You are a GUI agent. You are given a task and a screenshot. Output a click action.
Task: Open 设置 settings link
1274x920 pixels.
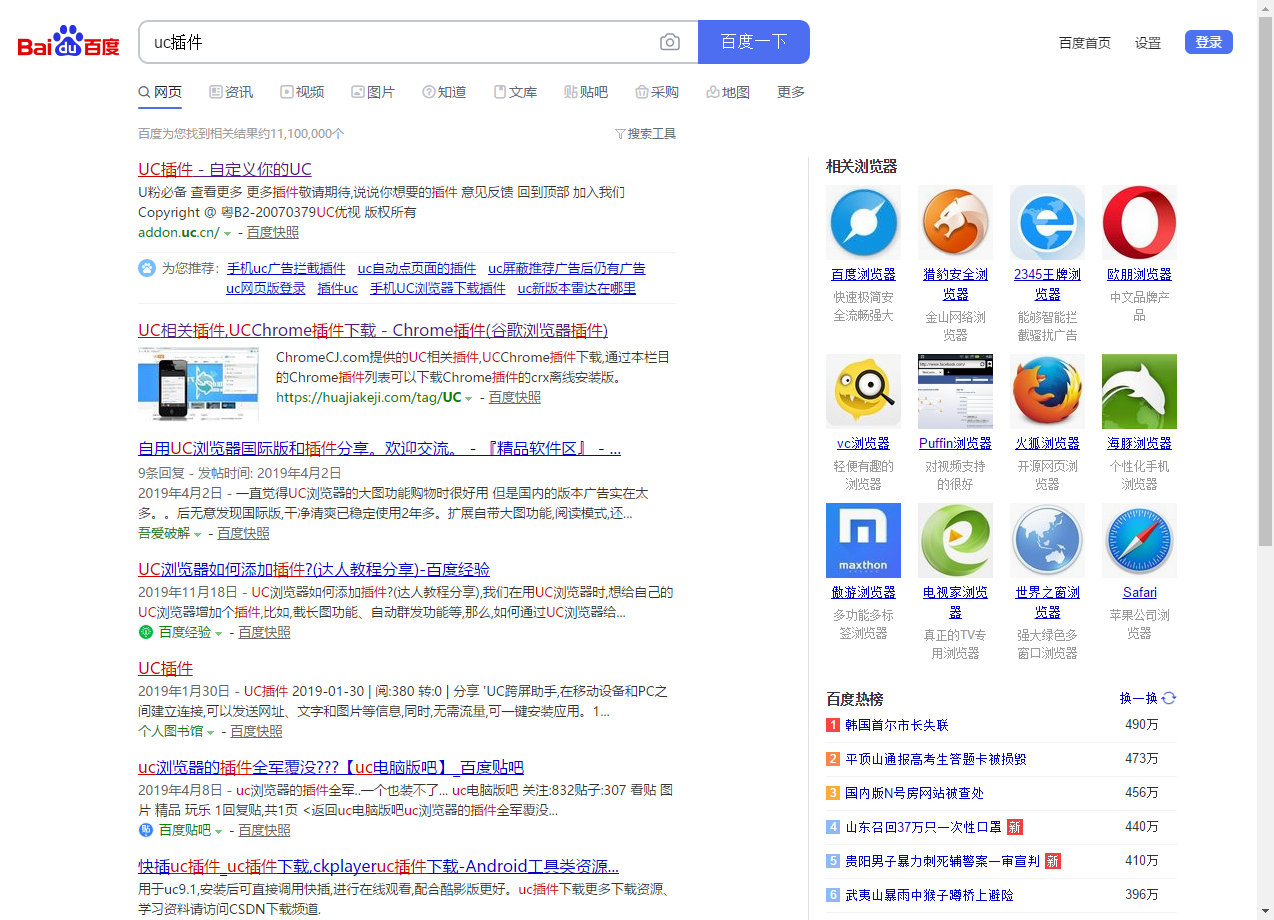1148,43
